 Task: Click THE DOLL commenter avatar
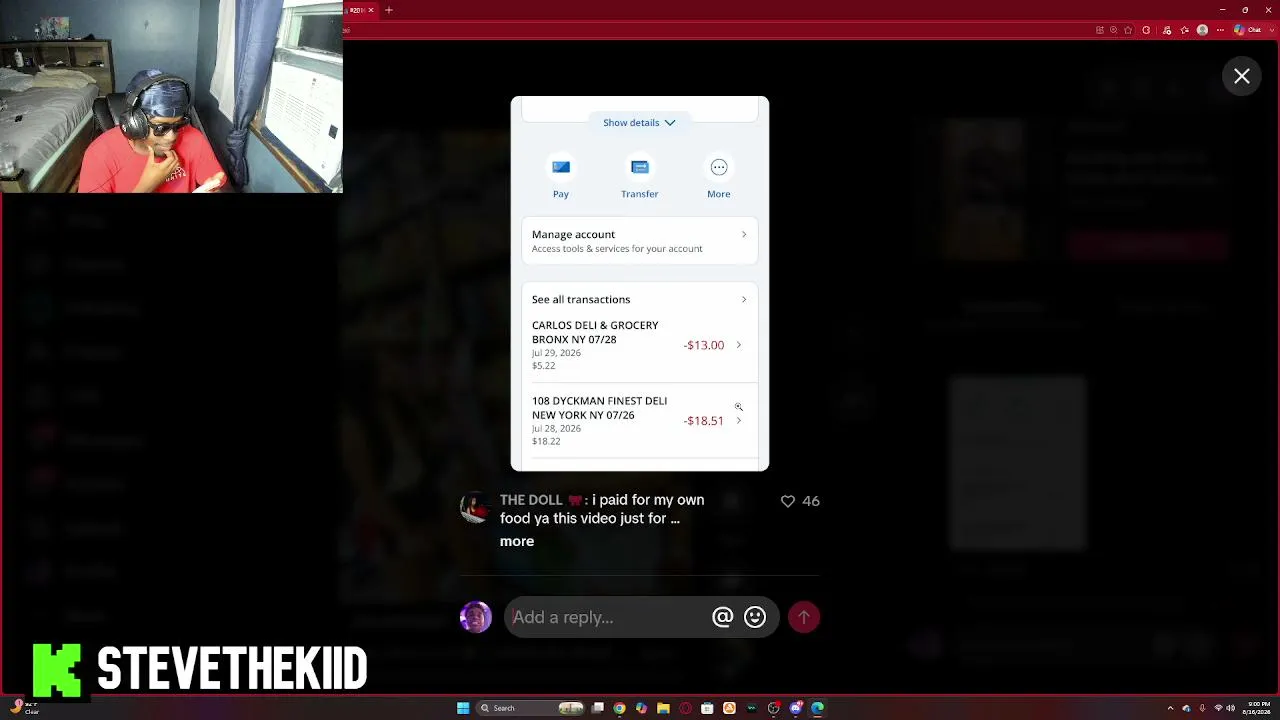pos(475,507)
